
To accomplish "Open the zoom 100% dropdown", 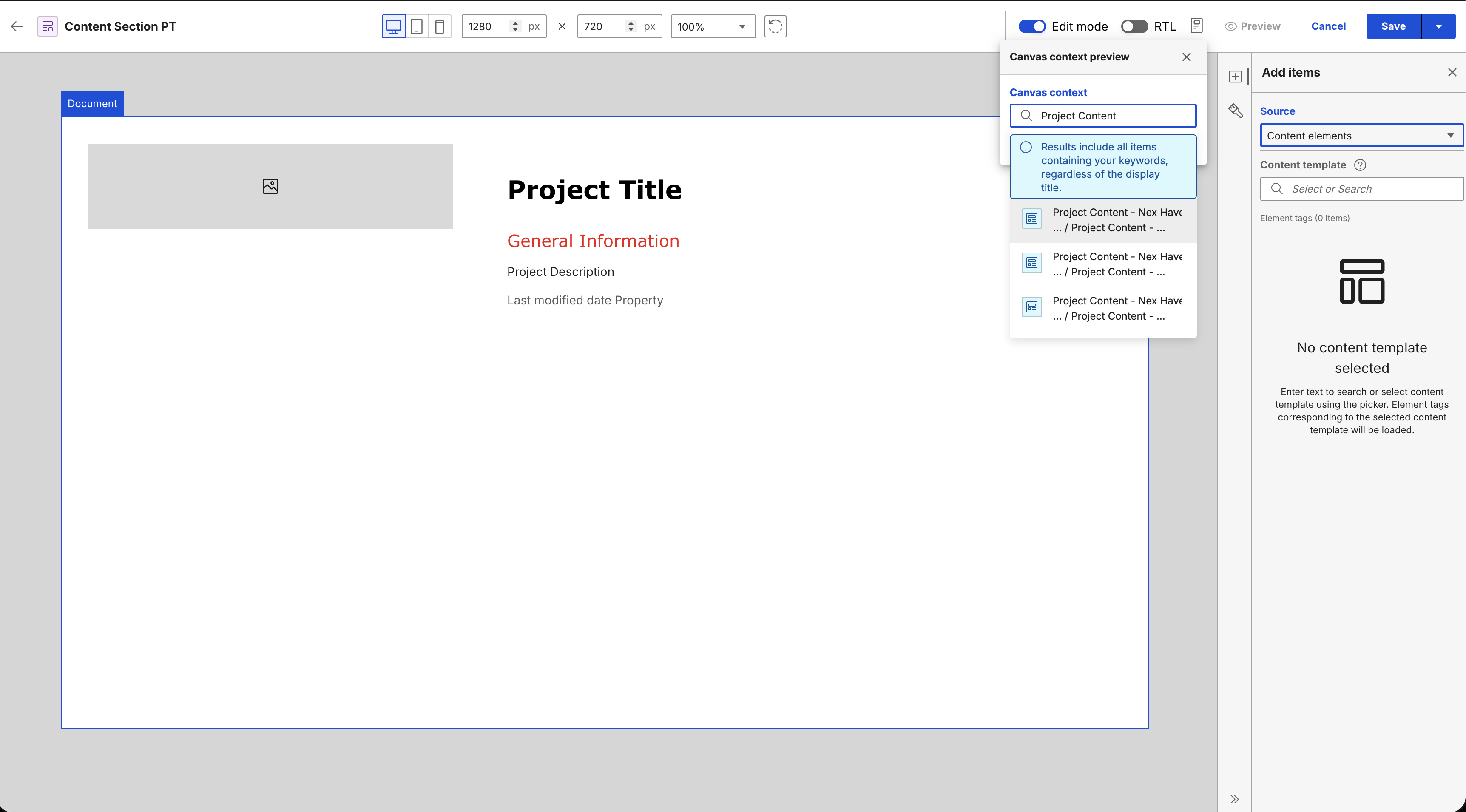I will pyautogui.click(x=713, y=26).
